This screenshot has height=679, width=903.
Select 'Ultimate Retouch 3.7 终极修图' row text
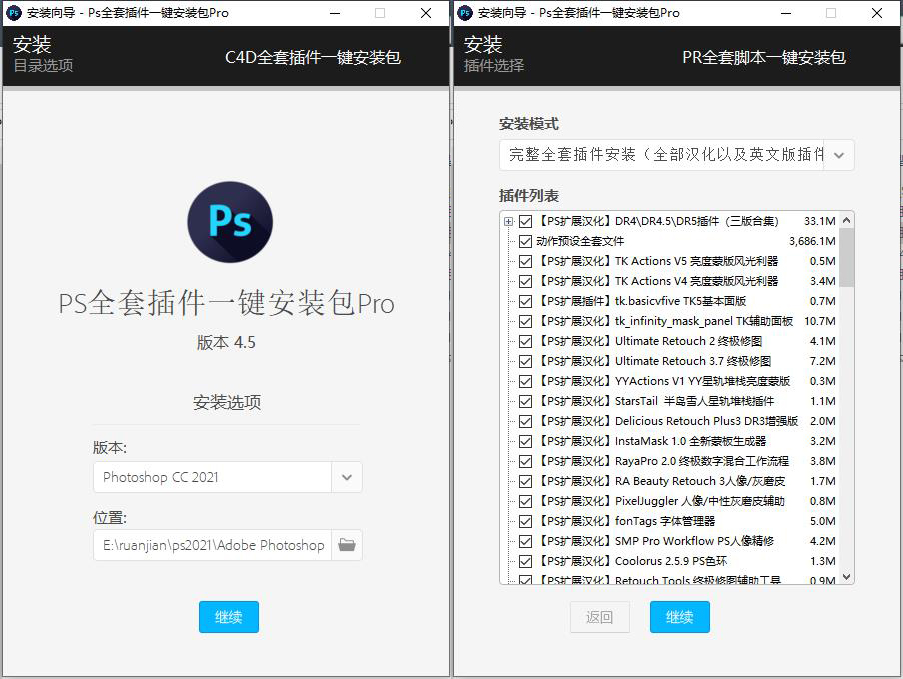[693, 361]
